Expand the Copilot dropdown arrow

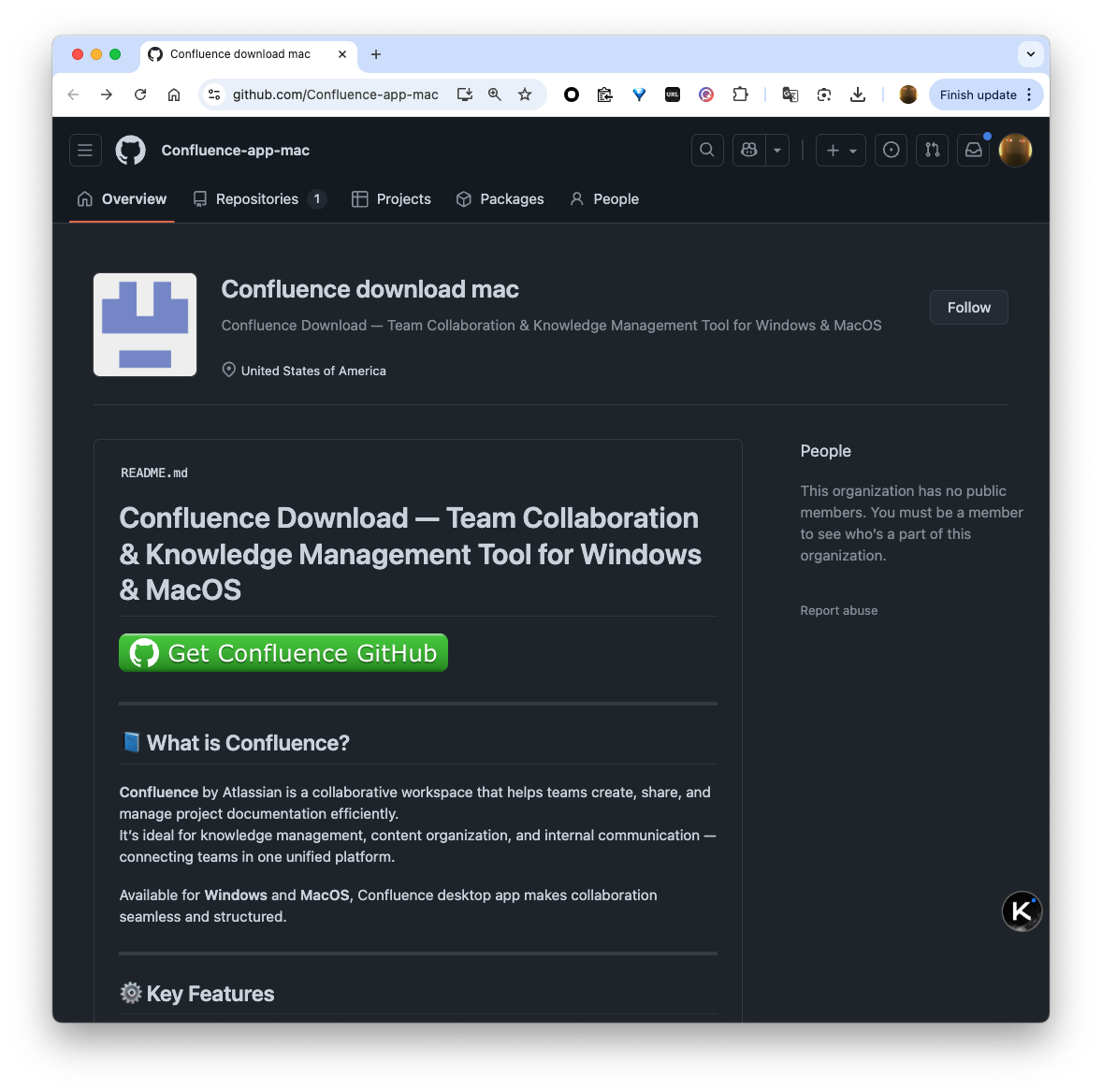[777, 150]
